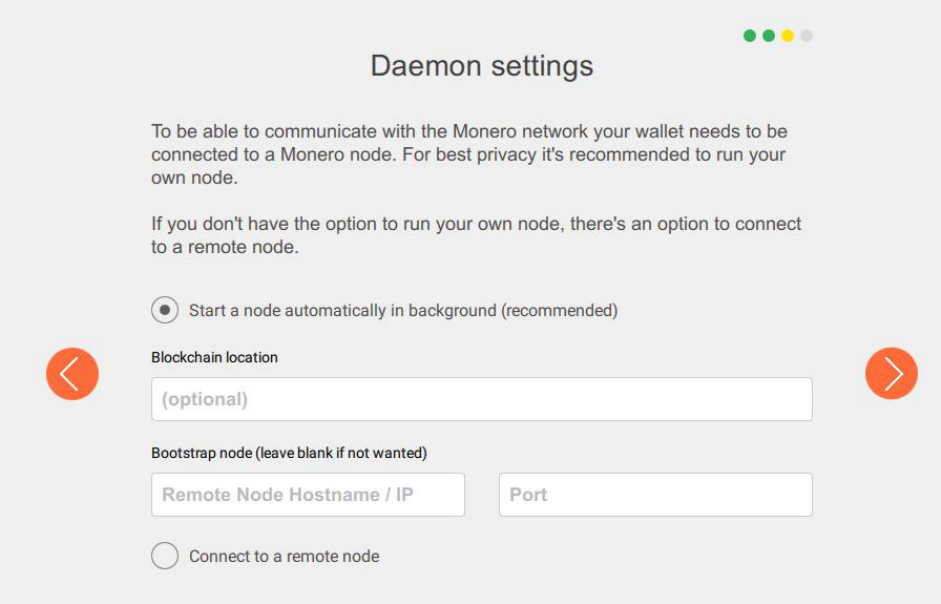Advance with the orange right arrow

(891, 373)
